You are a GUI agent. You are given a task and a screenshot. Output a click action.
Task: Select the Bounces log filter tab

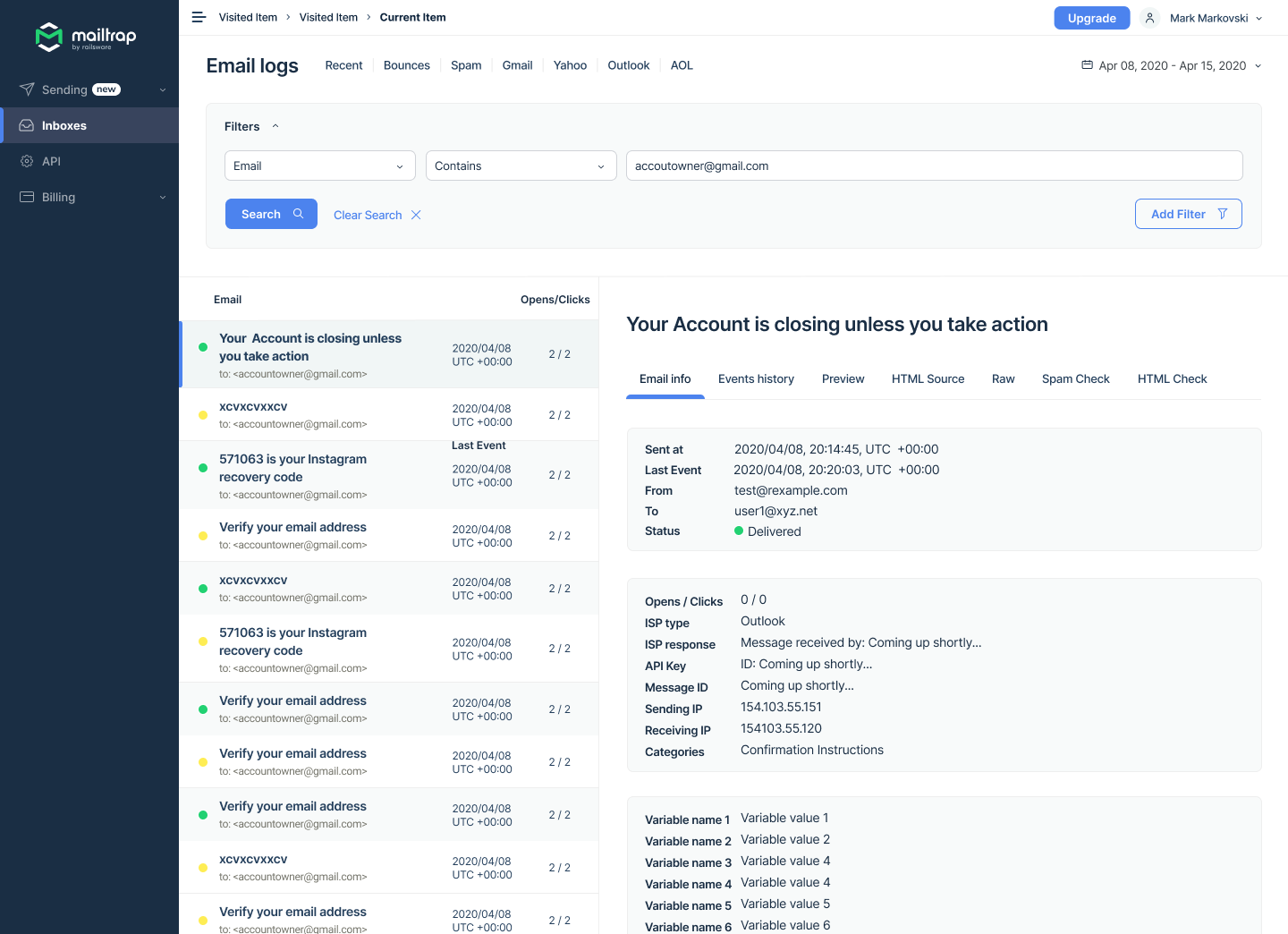(406, 64)
